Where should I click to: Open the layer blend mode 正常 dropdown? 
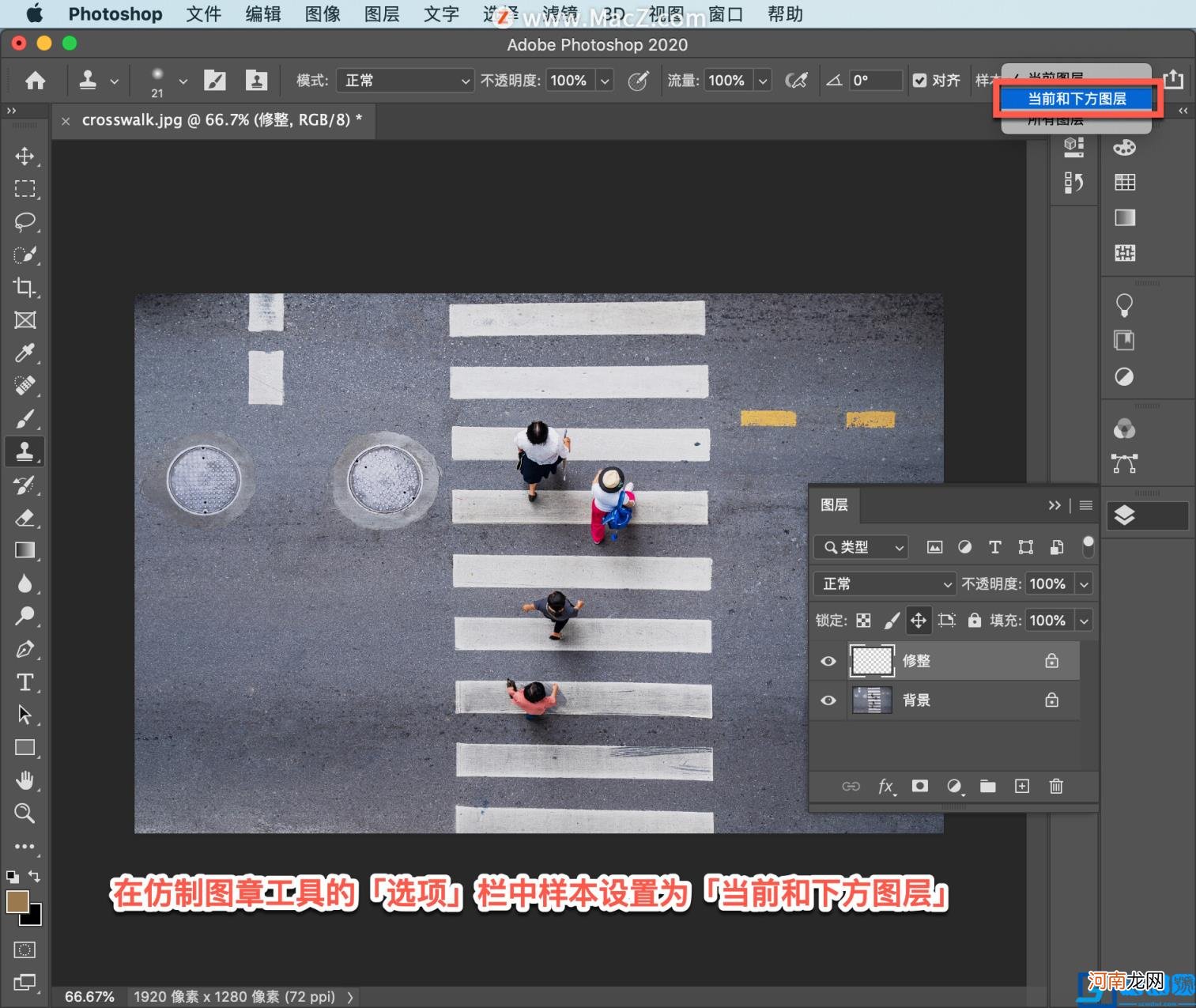pos(885,583)
